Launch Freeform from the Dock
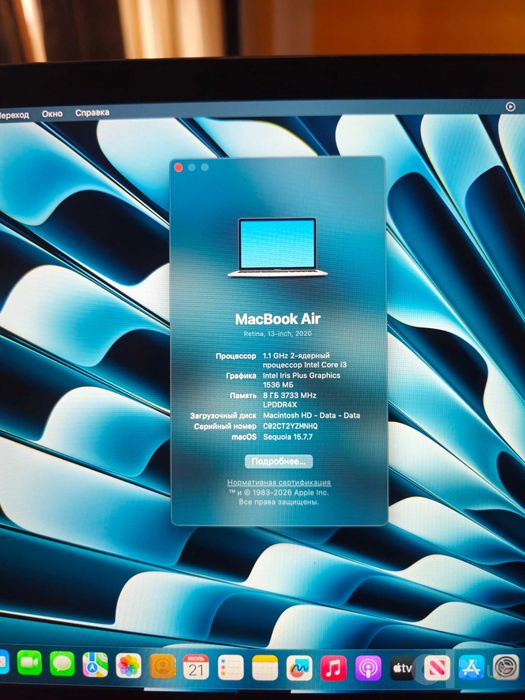525x700 pixels. pos(299,668)
